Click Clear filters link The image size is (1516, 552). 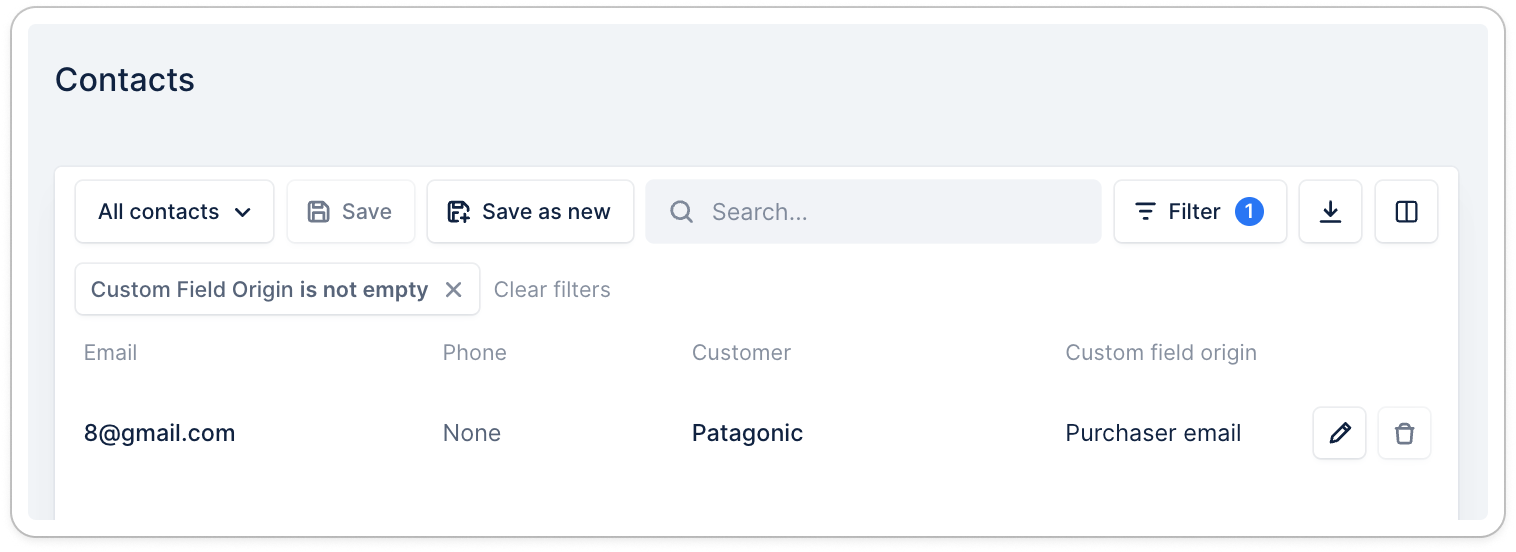pos(552,290)
